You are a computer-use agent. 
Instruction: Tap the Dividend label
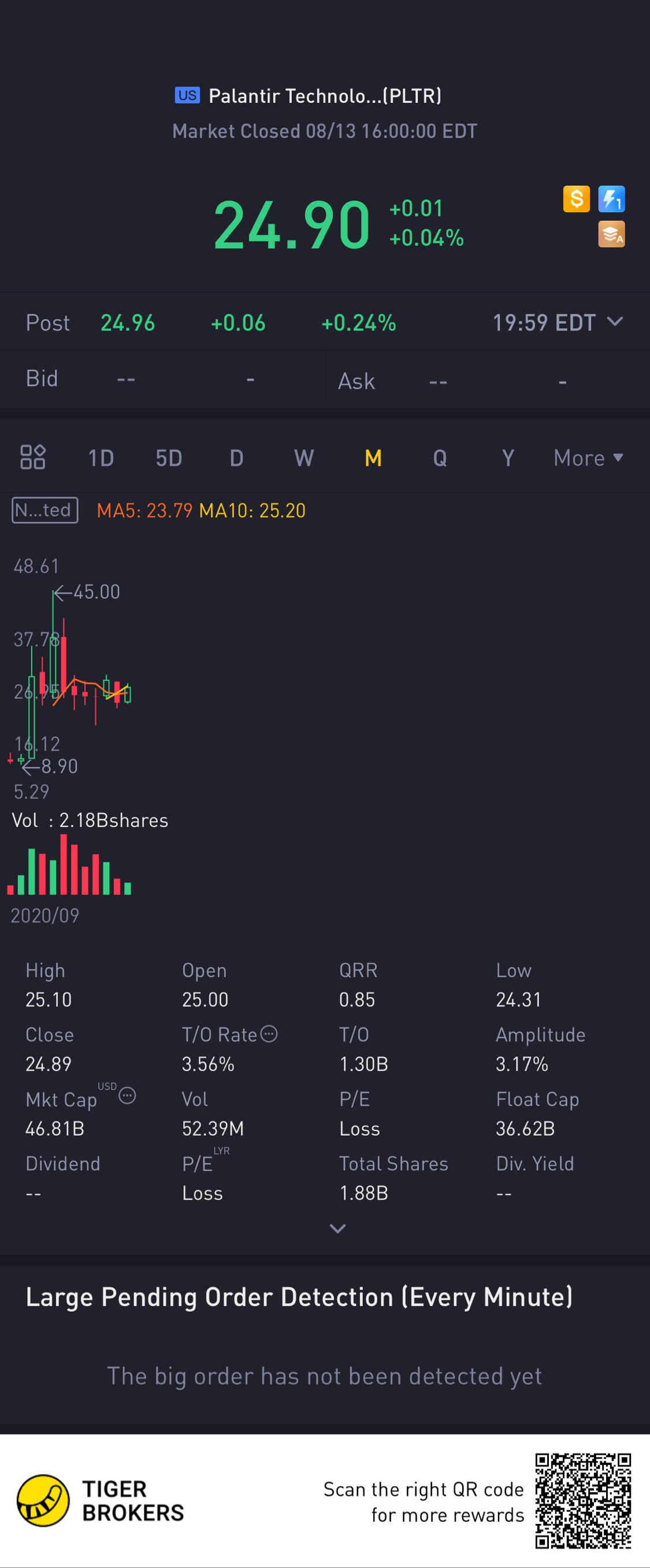[62, 1164]
